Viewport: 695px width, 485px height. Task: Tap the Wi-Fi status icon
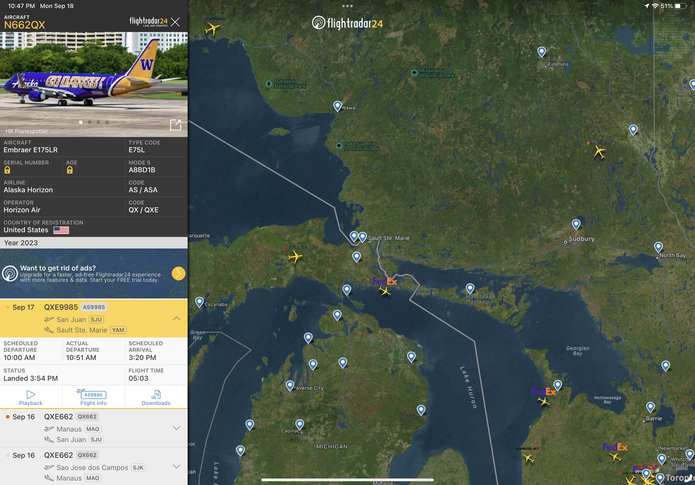655,6
